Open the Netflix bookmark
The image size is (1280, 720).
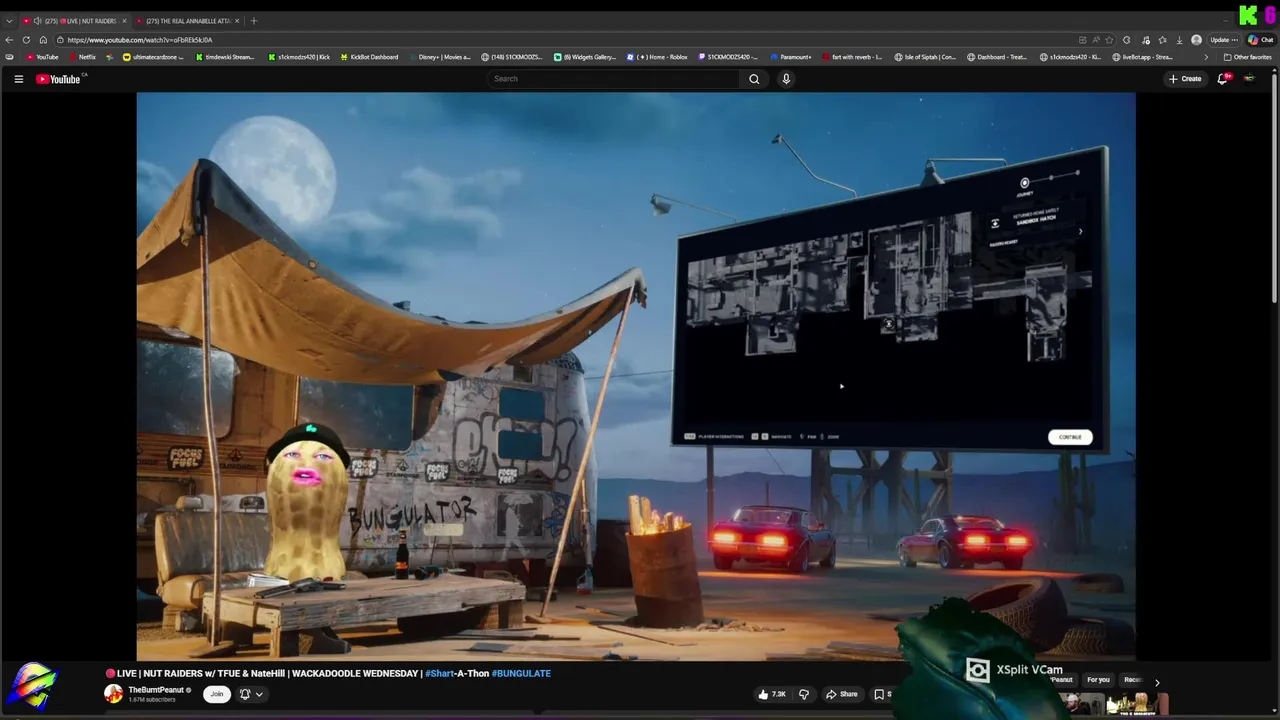coord(82,57)
